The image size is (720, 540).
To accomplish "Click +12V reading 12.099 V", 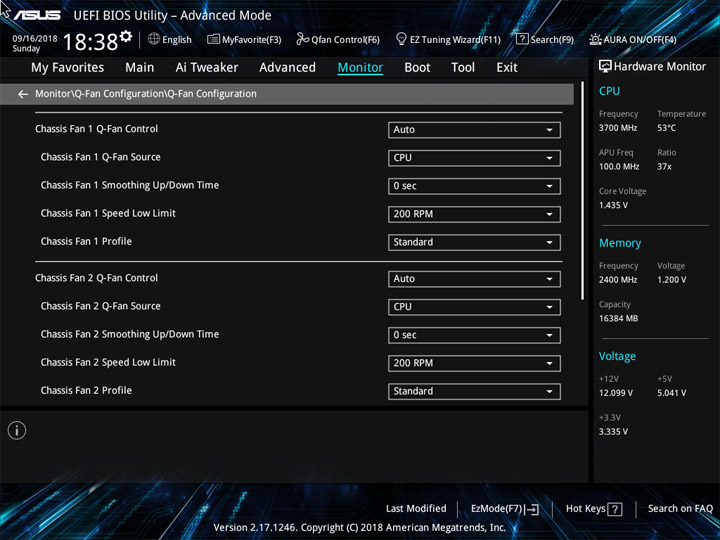I will pos(616,393).
